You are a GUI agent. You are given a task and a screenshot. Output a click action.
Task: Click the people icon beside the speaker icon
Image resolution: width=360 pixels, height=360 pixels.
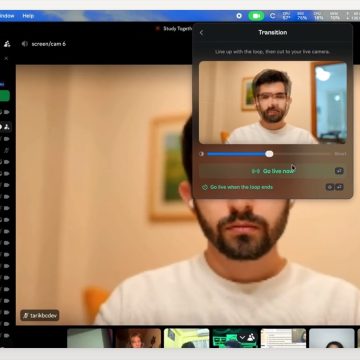point(7,44)
